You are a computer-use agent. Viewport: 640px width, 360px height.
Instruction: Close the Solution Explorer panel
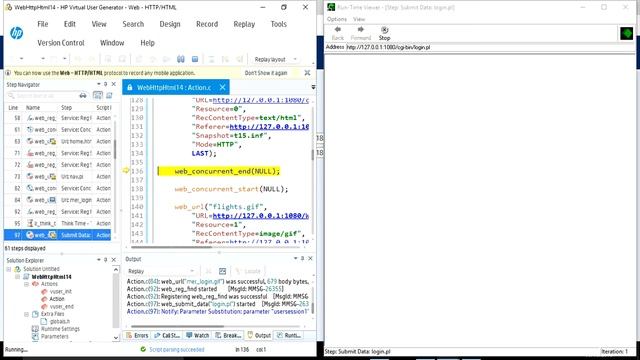[x=113, y=260]
